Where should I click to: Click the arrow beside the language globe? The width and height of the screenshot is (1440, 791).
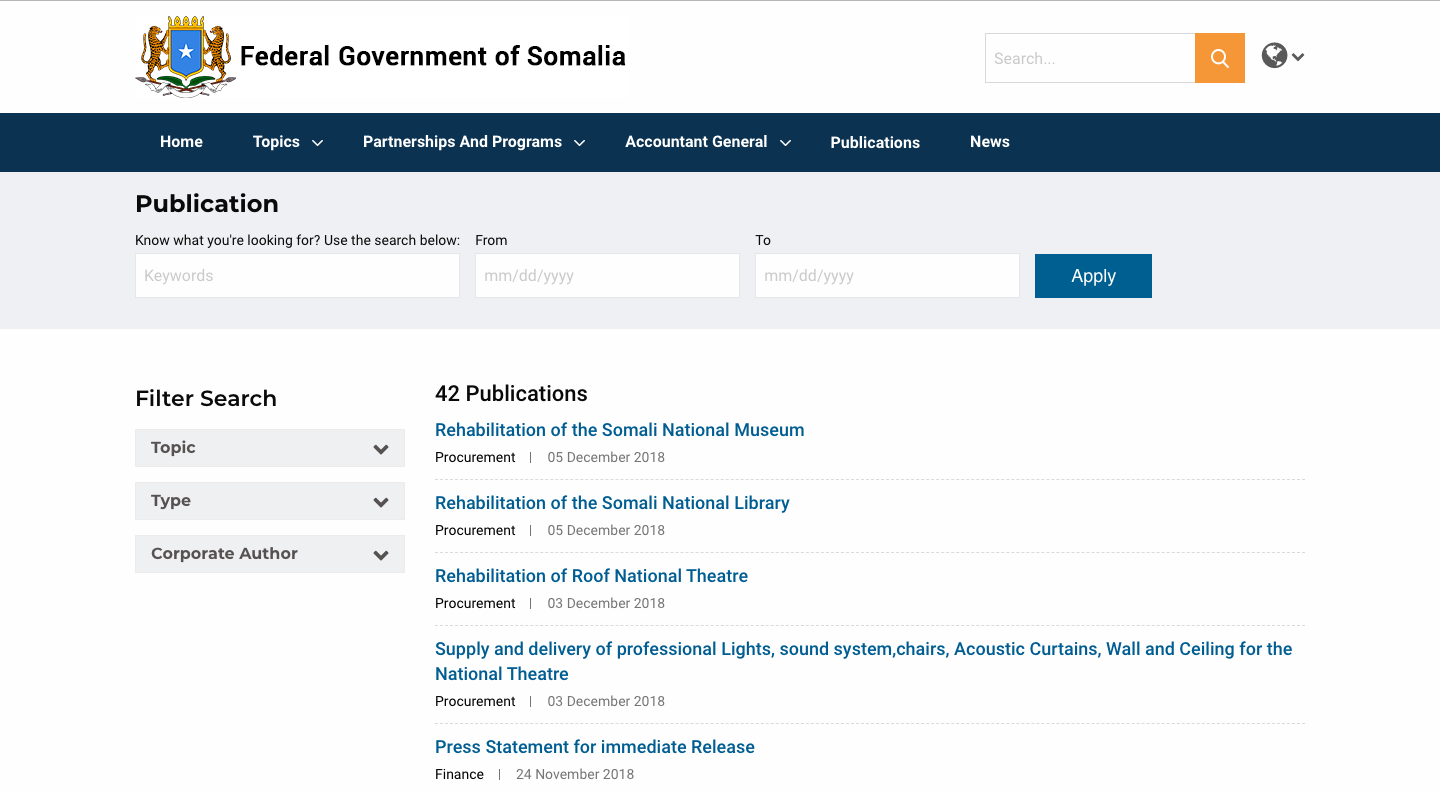[1296, 57]
